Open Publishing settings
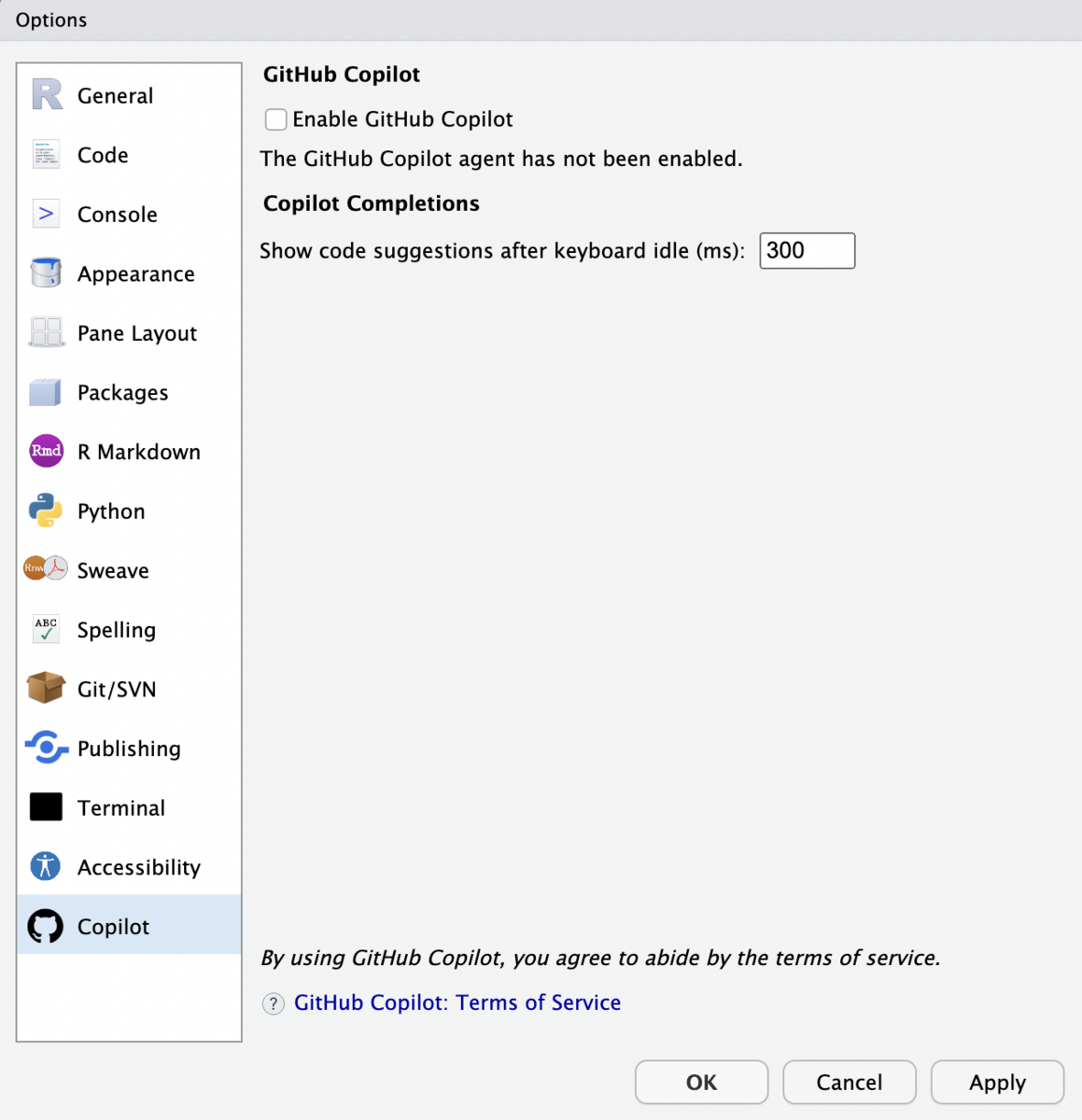 (x=129, y=749)
